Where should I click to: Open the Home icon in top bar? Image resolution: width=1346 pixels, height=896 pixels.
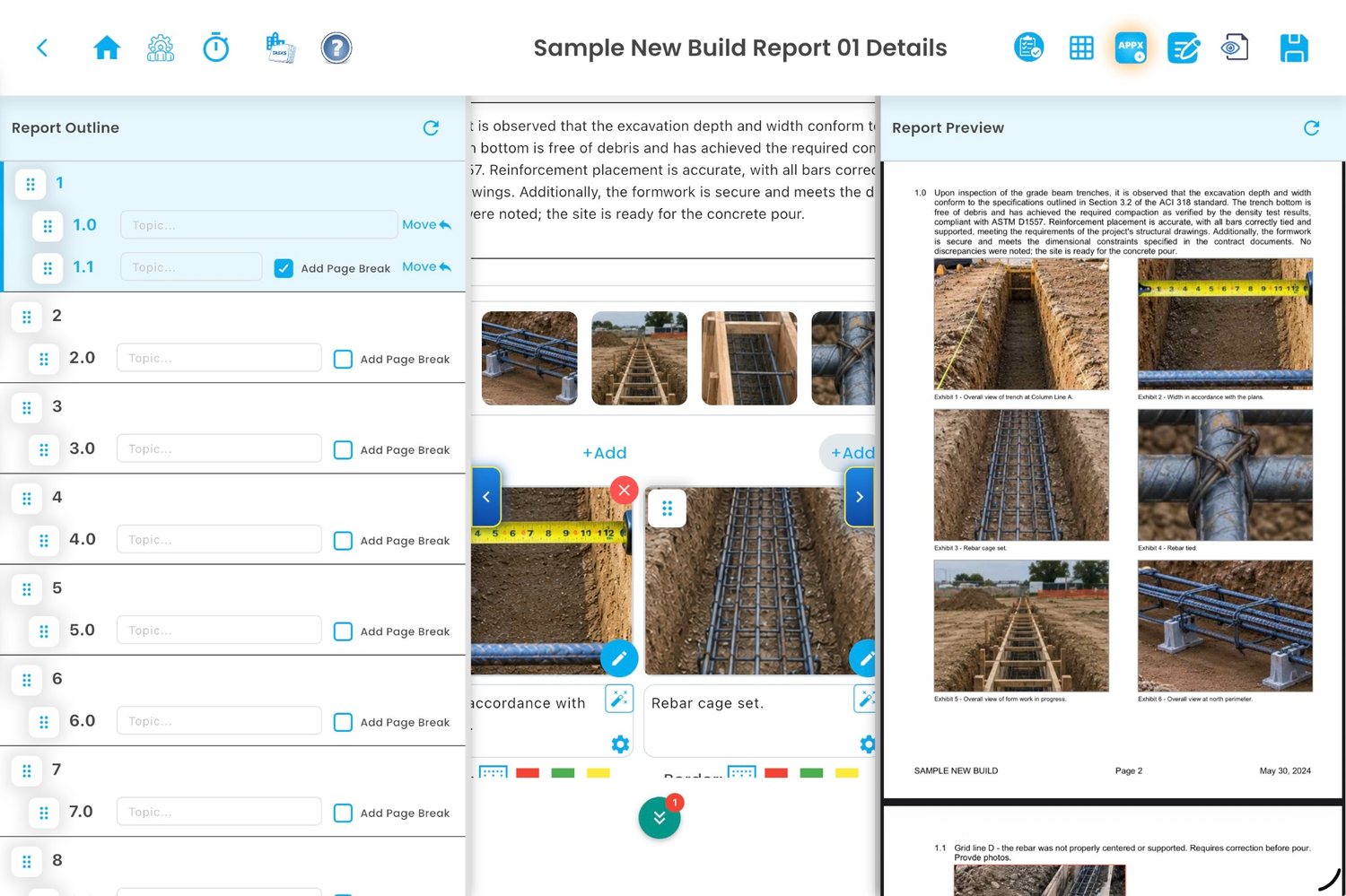(x=107, y=48)
